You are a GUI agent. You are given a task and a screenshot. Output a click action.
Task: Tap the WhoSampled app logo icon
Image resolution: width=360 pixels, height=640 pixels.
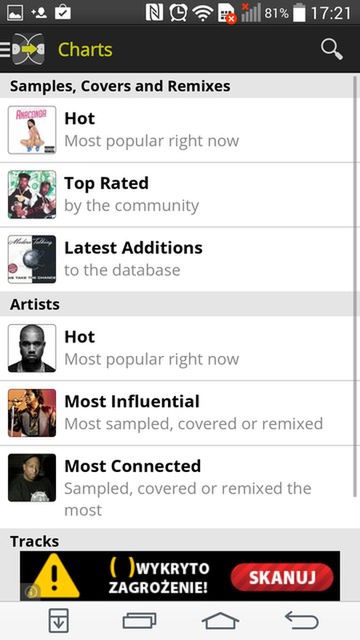(28, 49)
